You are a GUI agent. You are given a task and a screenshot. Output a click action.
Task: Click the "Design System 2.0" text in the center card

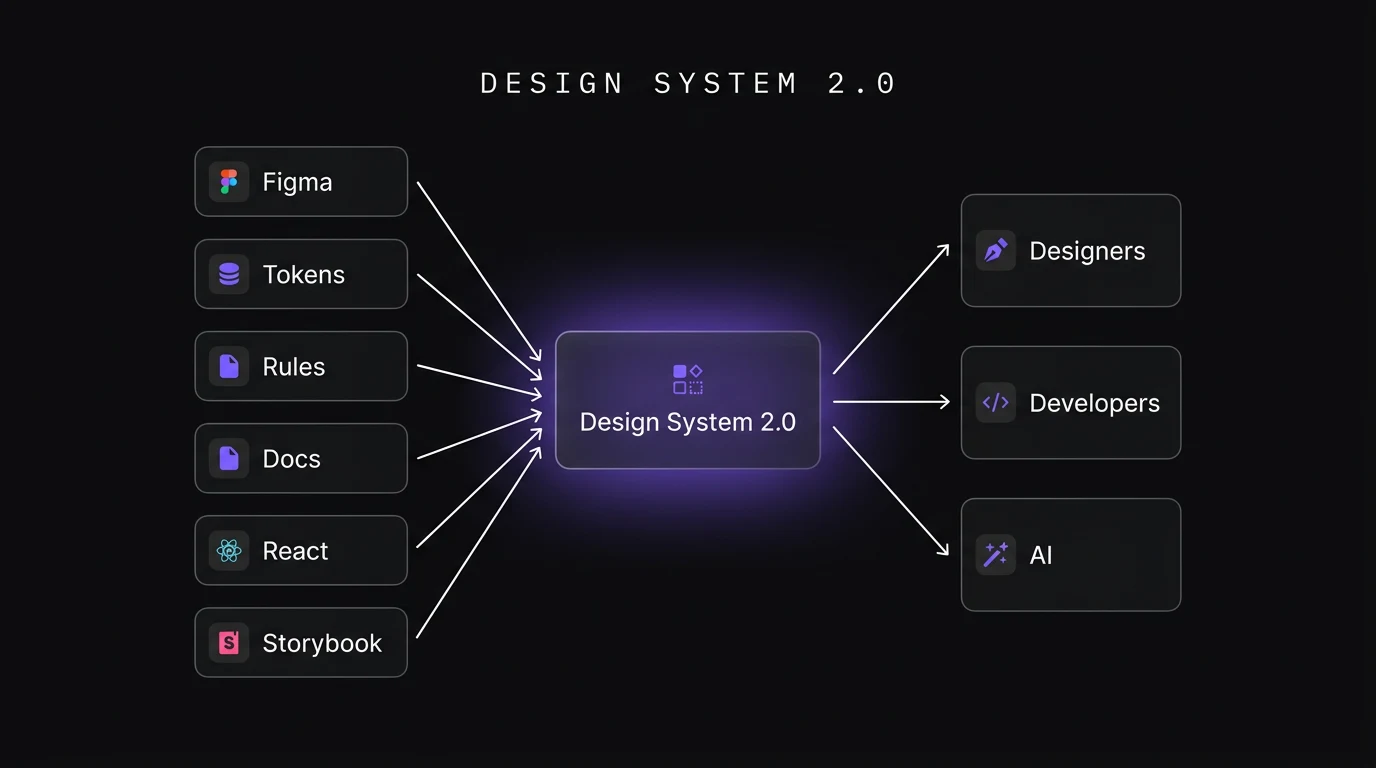point(688,422)
